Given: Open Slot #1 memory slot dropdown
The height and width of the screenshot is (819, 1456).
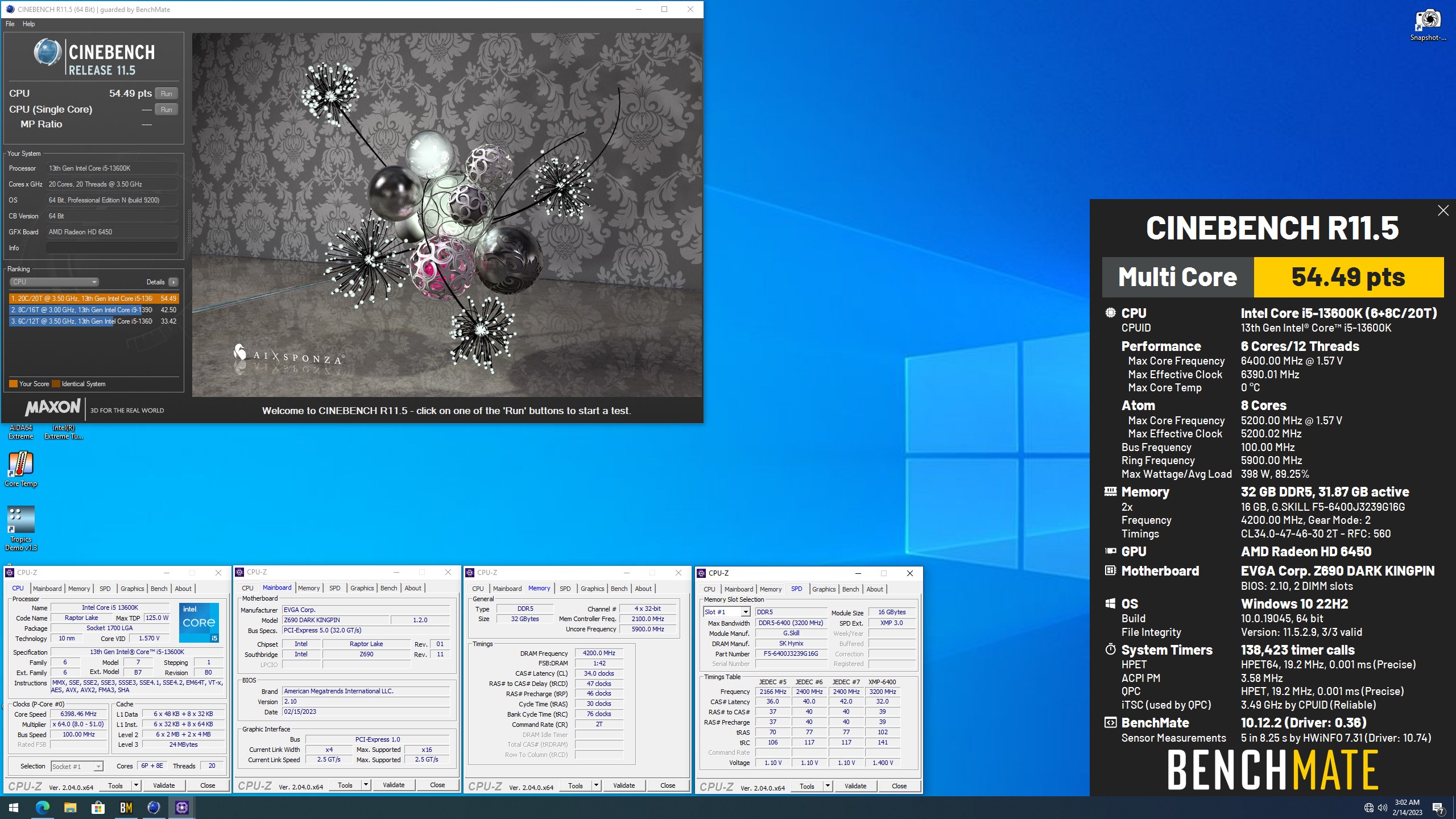Looking at the screenshot, I should [x=727, y=612].
